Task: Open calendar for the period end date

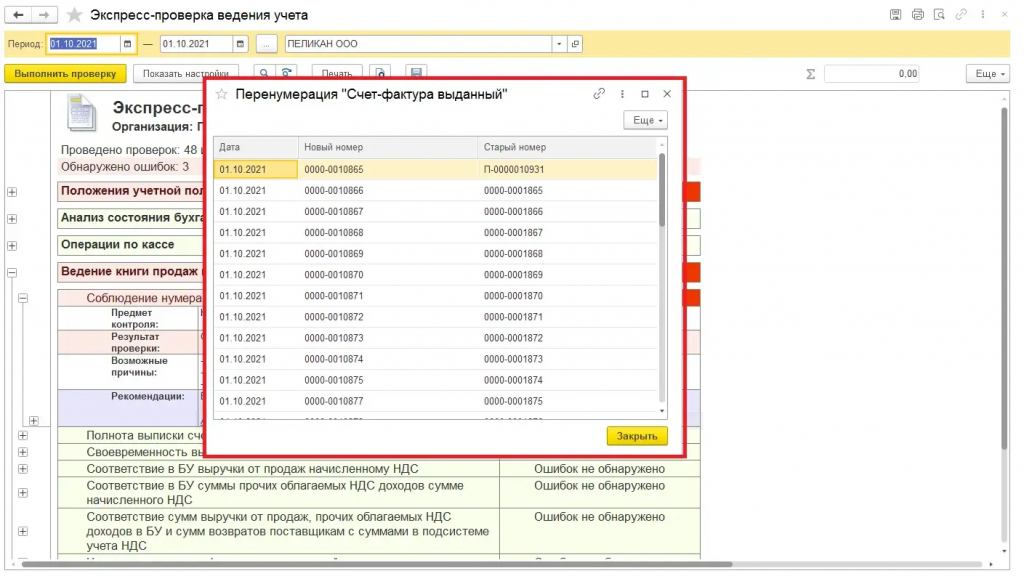Action: (240, 44)
